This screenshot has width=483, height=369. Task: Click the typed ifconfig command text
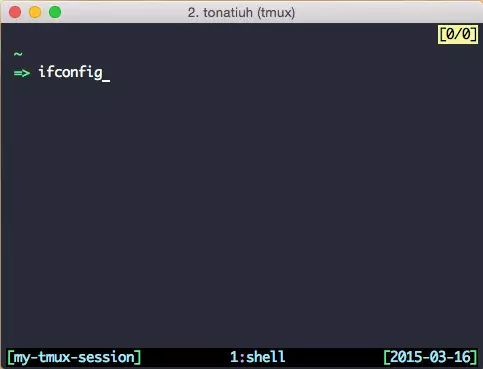(70, 72)
